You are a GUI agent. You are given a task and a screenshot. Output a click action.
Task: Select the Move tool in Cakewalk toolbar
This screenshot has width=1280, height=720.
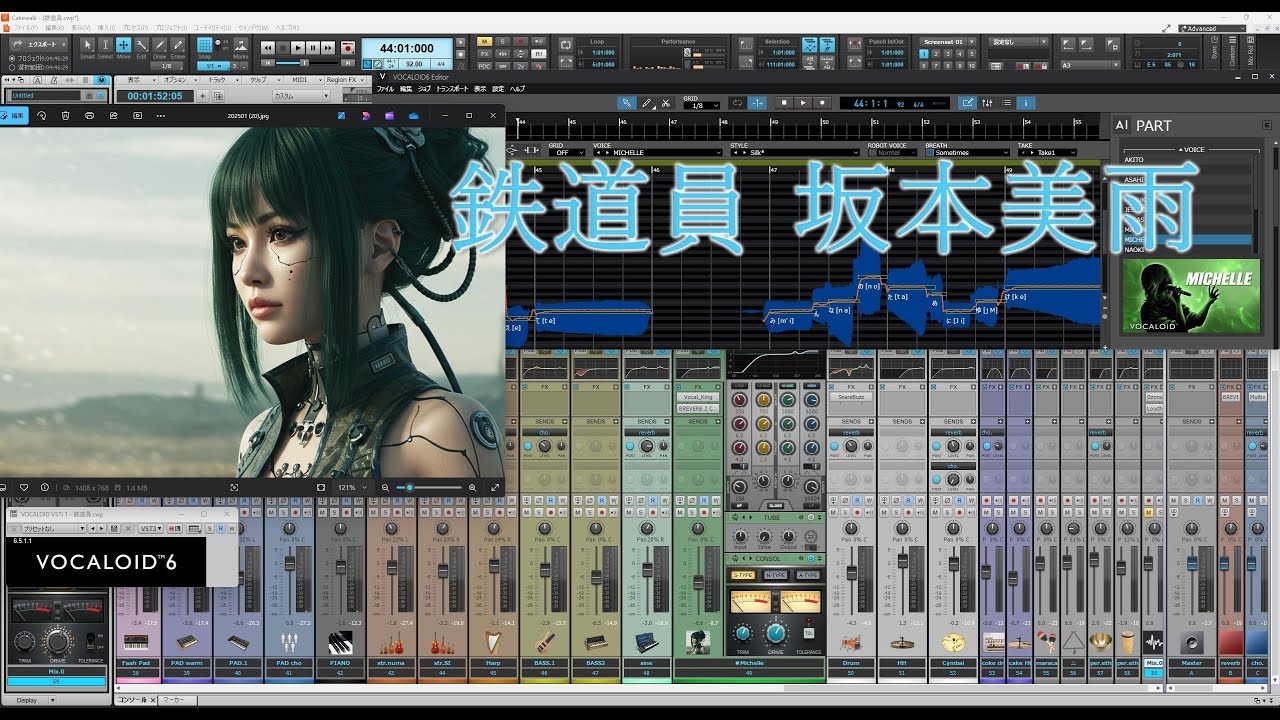123,45
